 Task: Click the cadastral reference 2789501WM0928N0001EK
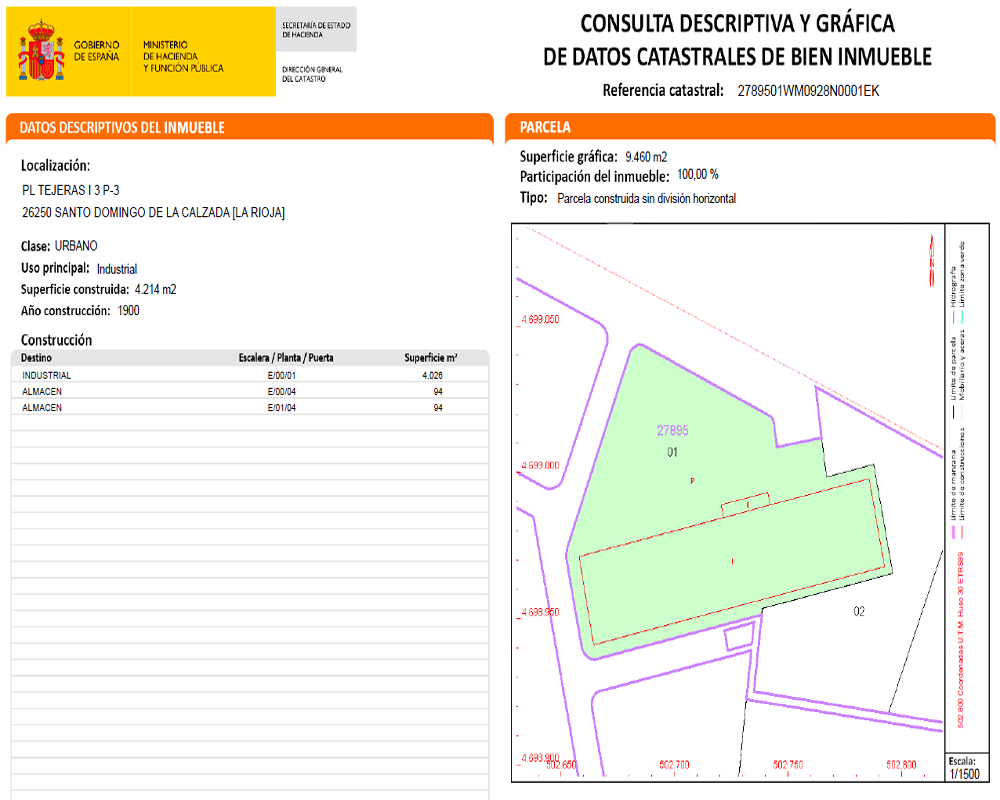tap(807, 91)
